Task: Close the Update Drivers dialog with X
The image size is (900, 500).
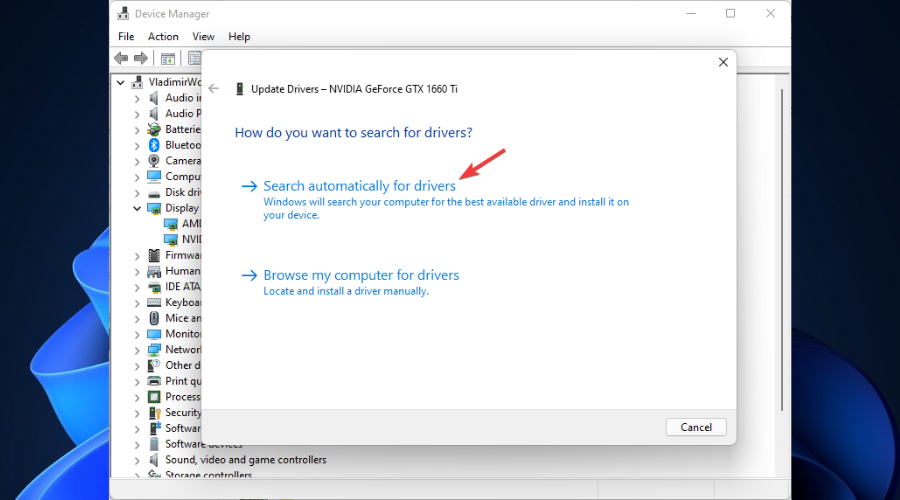Action: [x=723, y=62]
